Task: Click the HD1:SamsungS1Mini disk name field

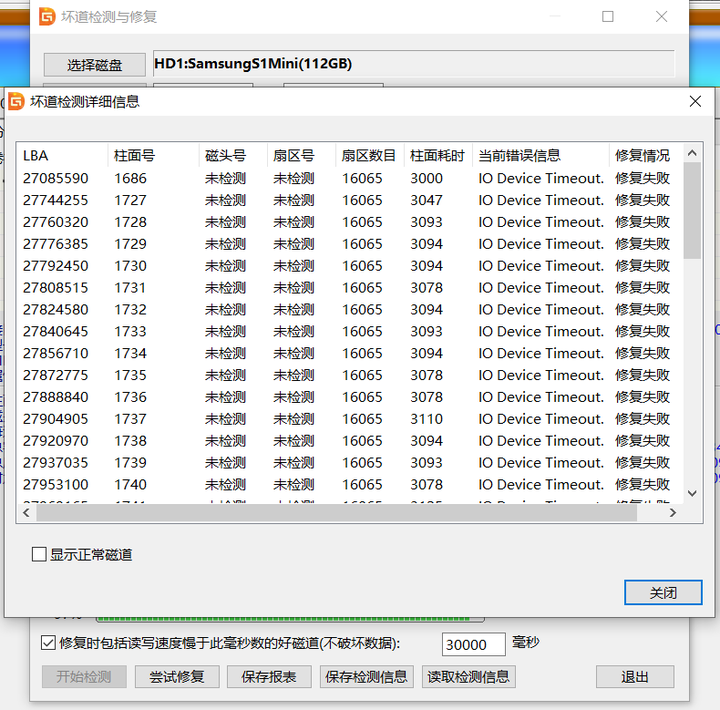Action: click(413, 64)
